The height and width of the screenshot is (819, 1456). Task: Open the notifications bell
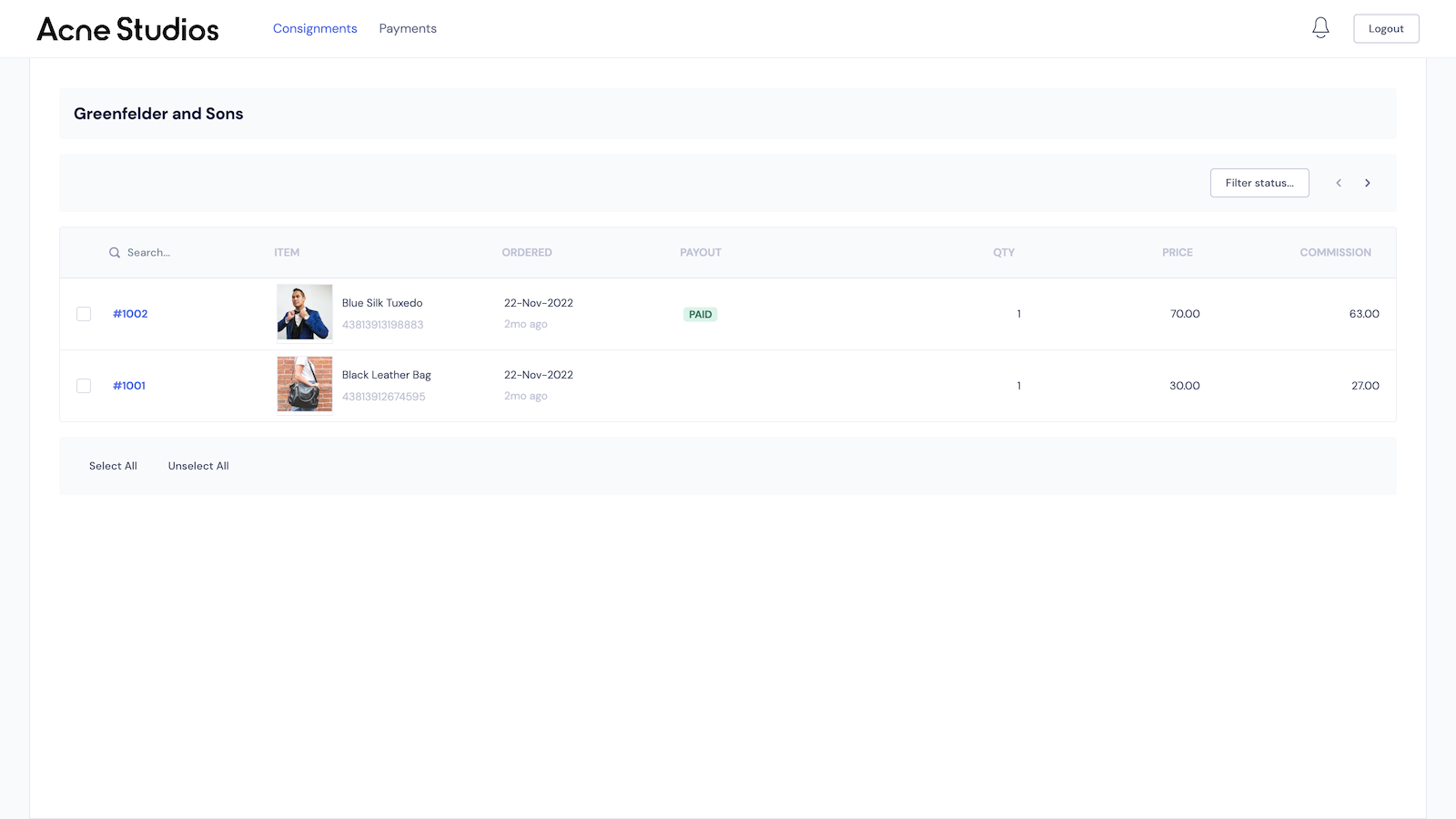coord(1320,28)
